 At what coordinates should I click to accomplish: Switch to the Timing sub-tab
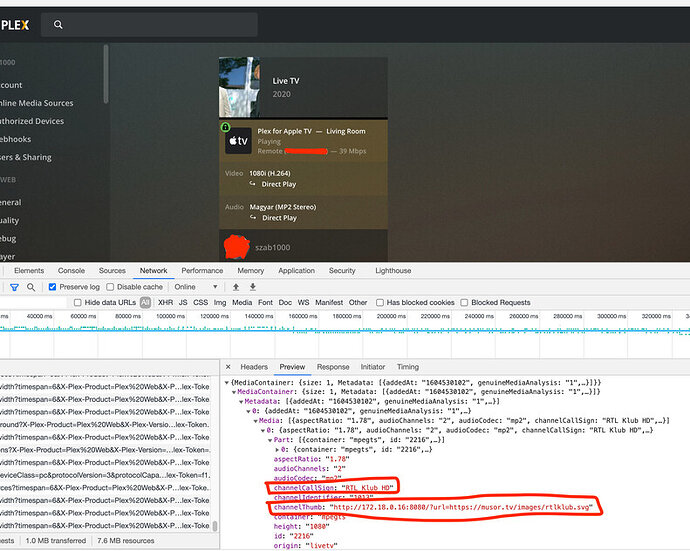click(x=408, y=367)
